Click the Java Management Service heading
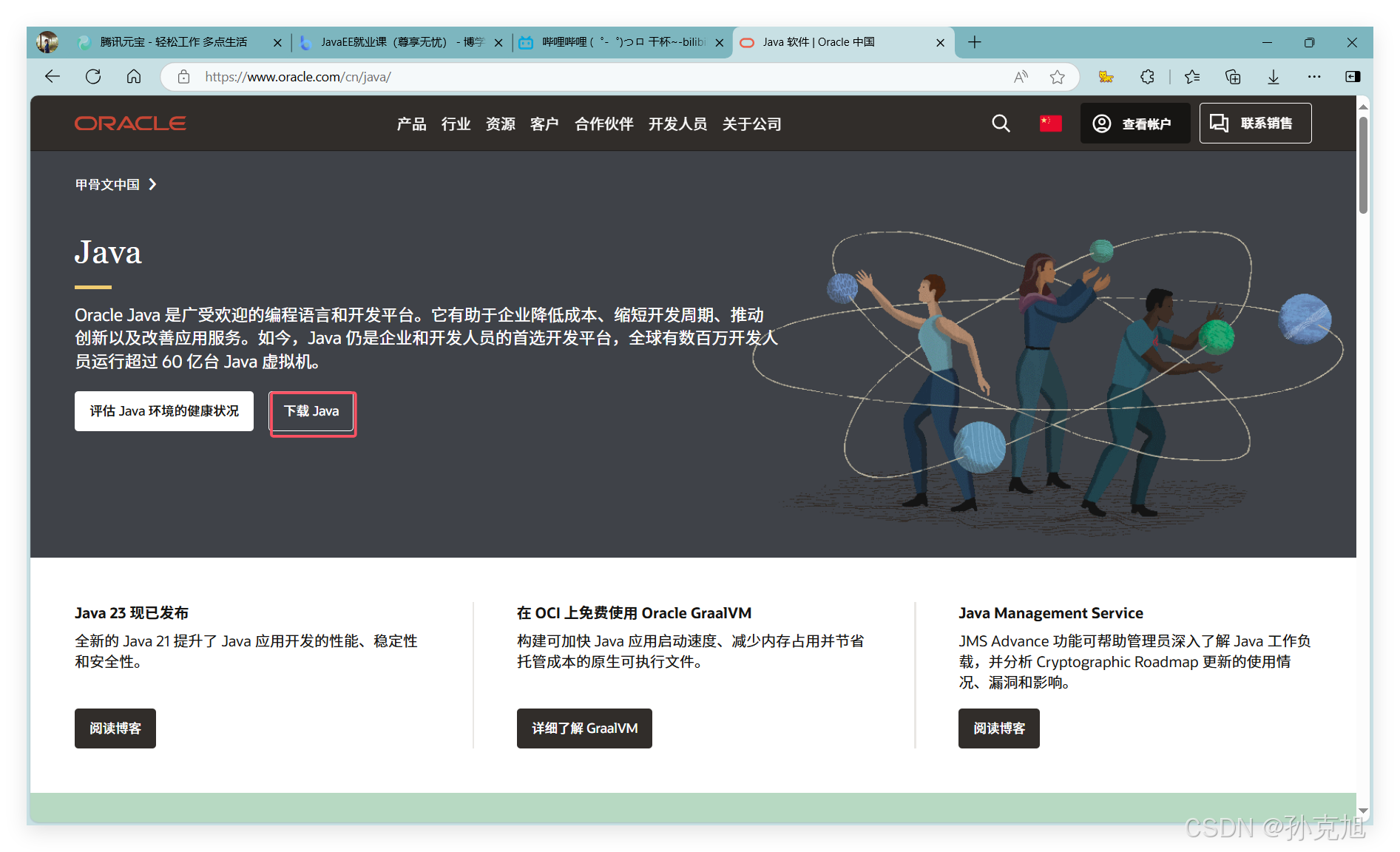1400x852 pixels. click(1051, 613)
